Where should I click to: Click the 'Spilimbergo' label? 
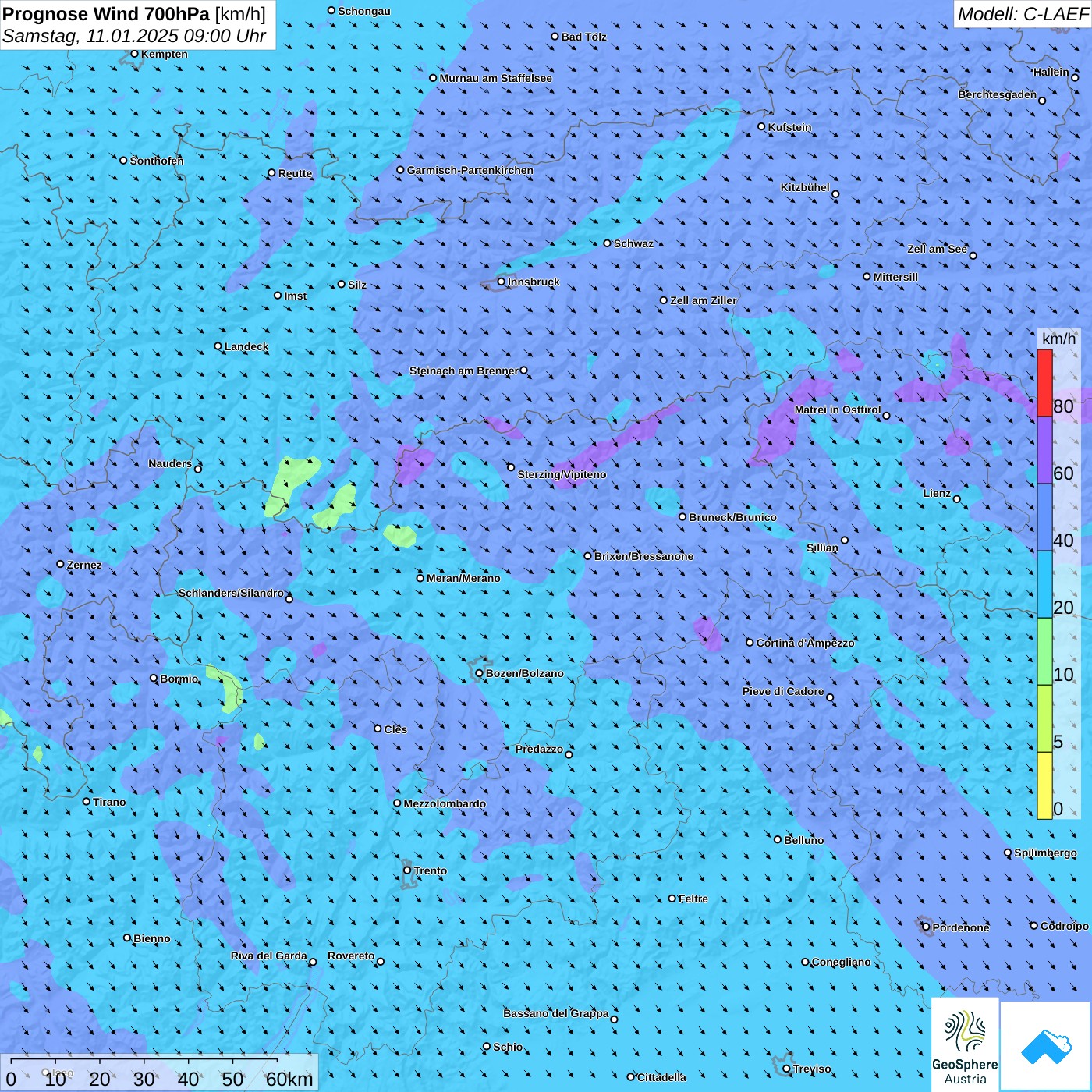[1045, 853]
